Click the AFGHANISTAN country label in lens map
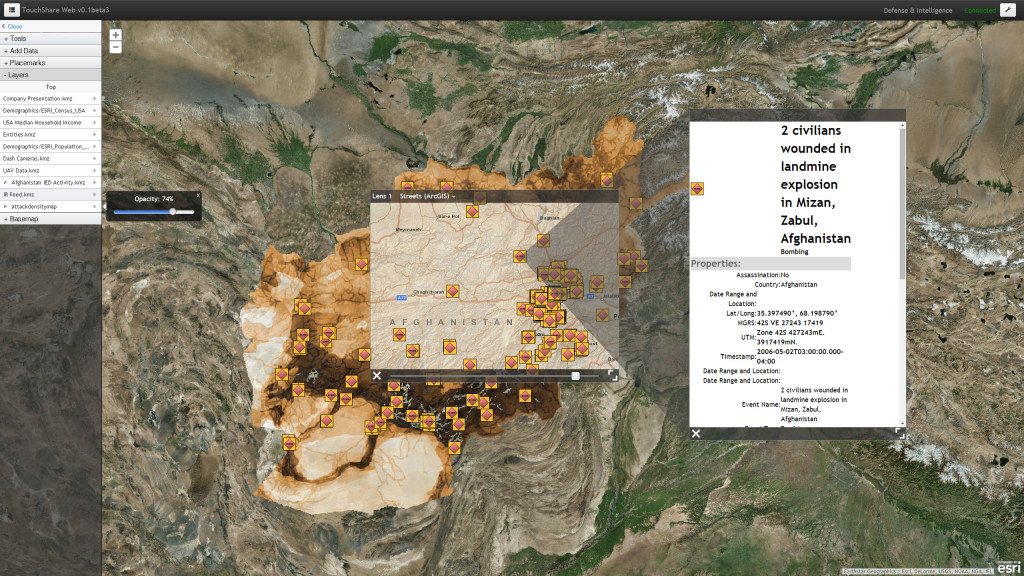The height and width of the screenshot is (576, 1024). [x=451, y=322]
